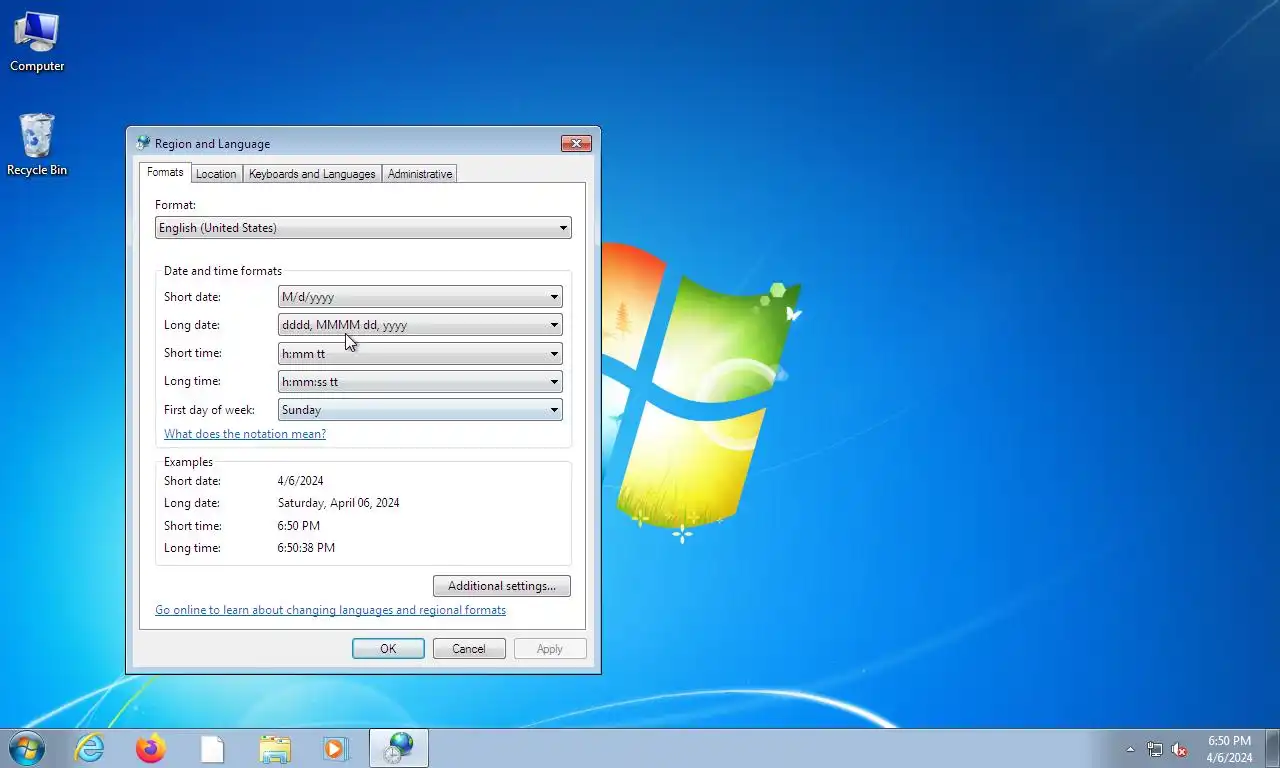Open Windows Explorer folder taskbar icon

pyautogui.click(x=274, y=748)
